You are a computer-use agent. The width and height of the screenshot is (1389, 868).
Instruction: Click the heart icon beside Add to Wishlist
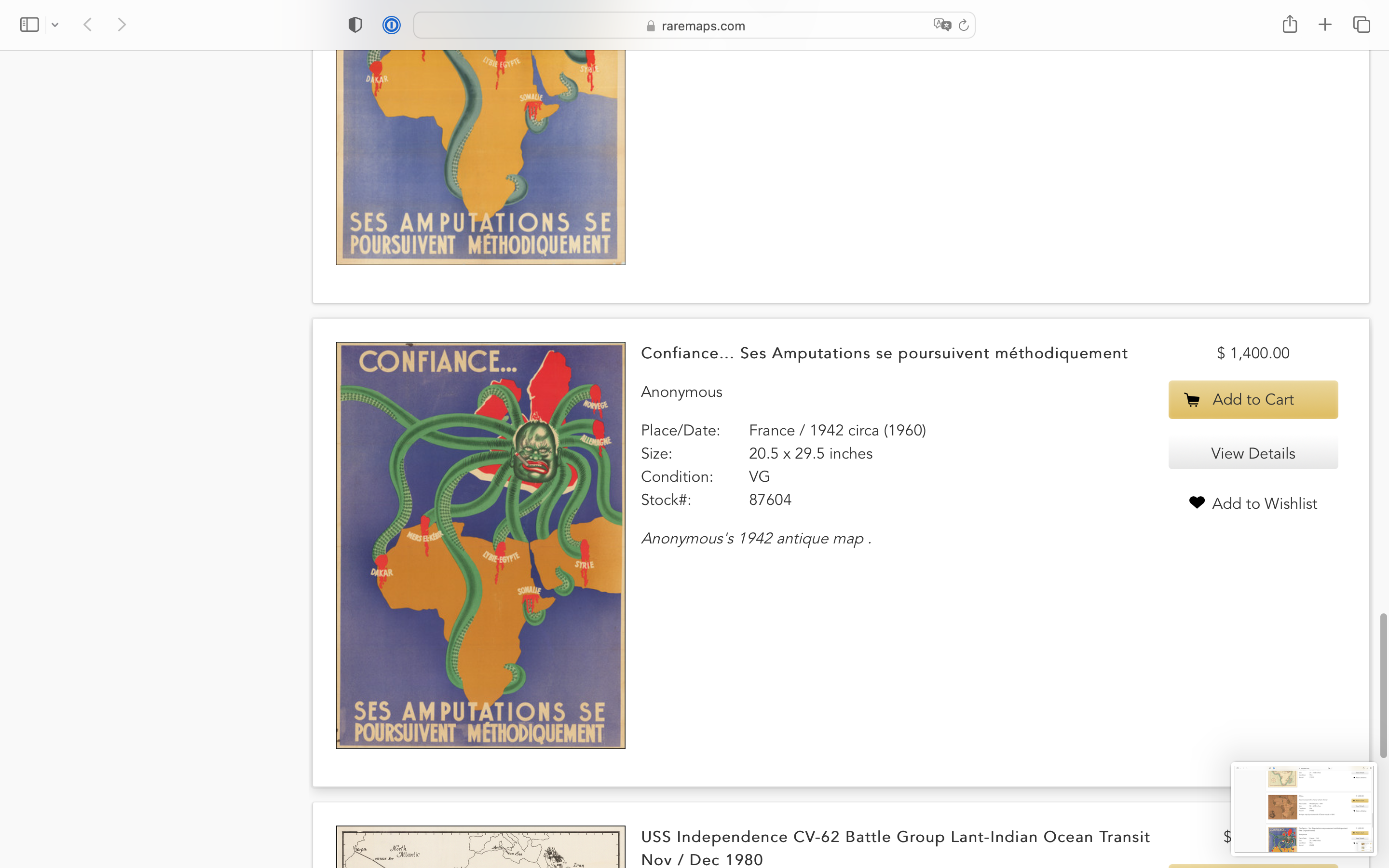(x=1197, y=502)
